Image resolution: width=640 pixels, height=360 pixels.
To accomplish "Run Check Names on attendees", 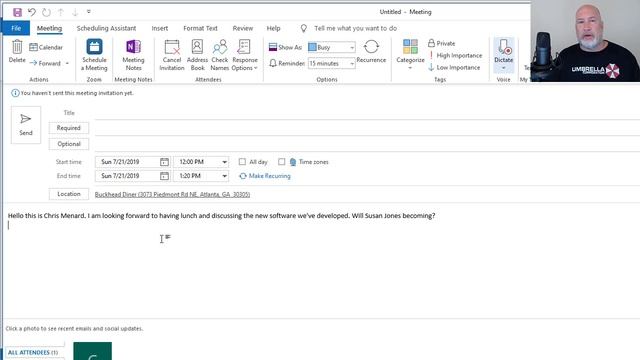I will [220, 55].
